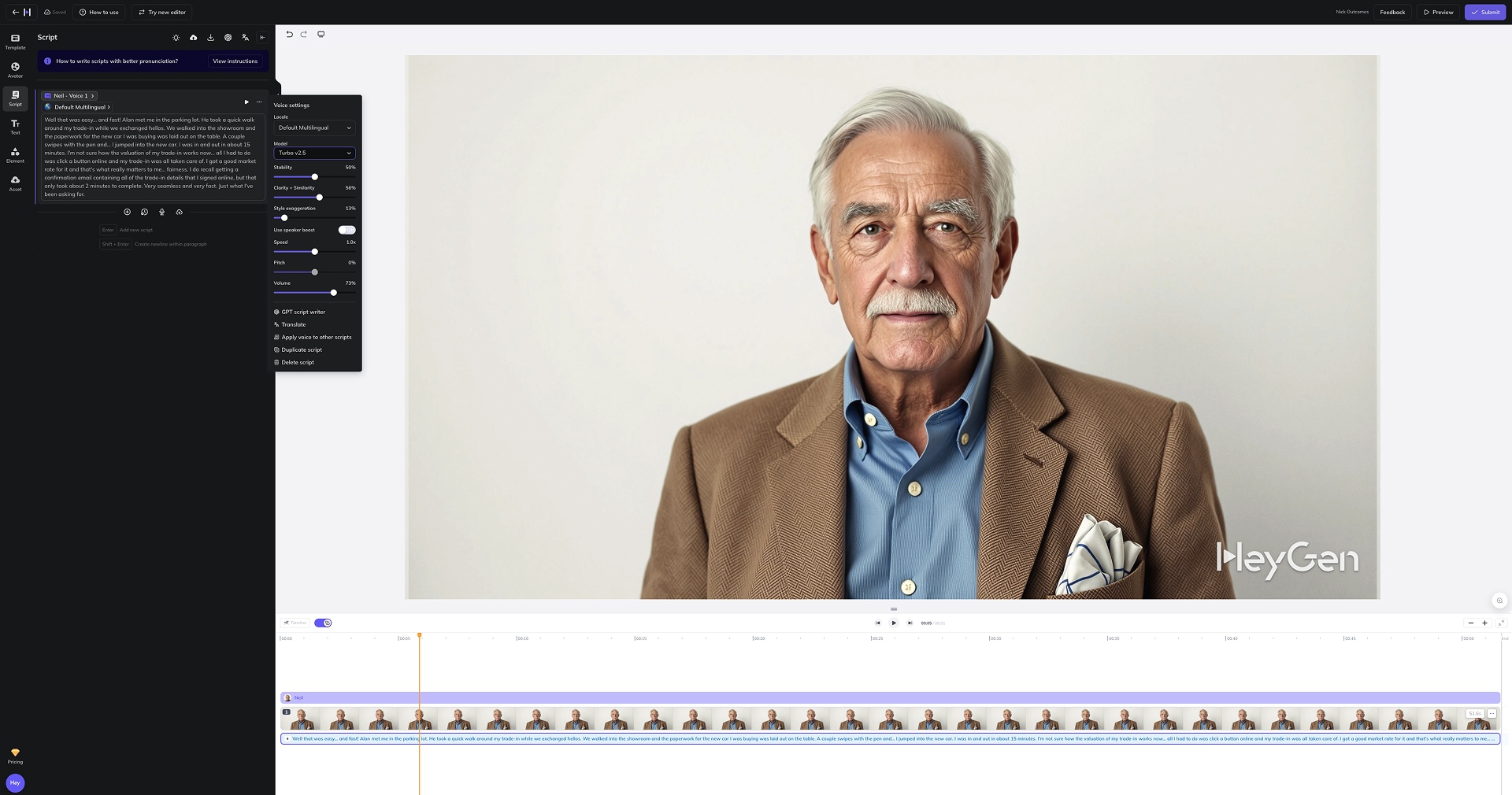Select Delete script
The image size is (1512, 795).
click(x=294, y=362)
